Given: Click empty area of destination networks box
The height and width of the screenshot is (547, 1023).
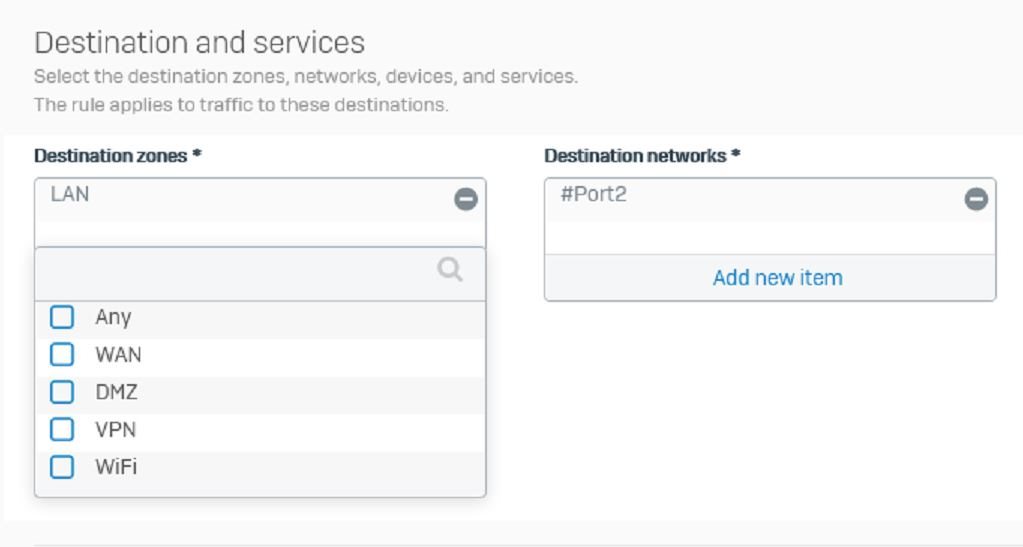Looking at the screenshot, I should pos(770,238).
